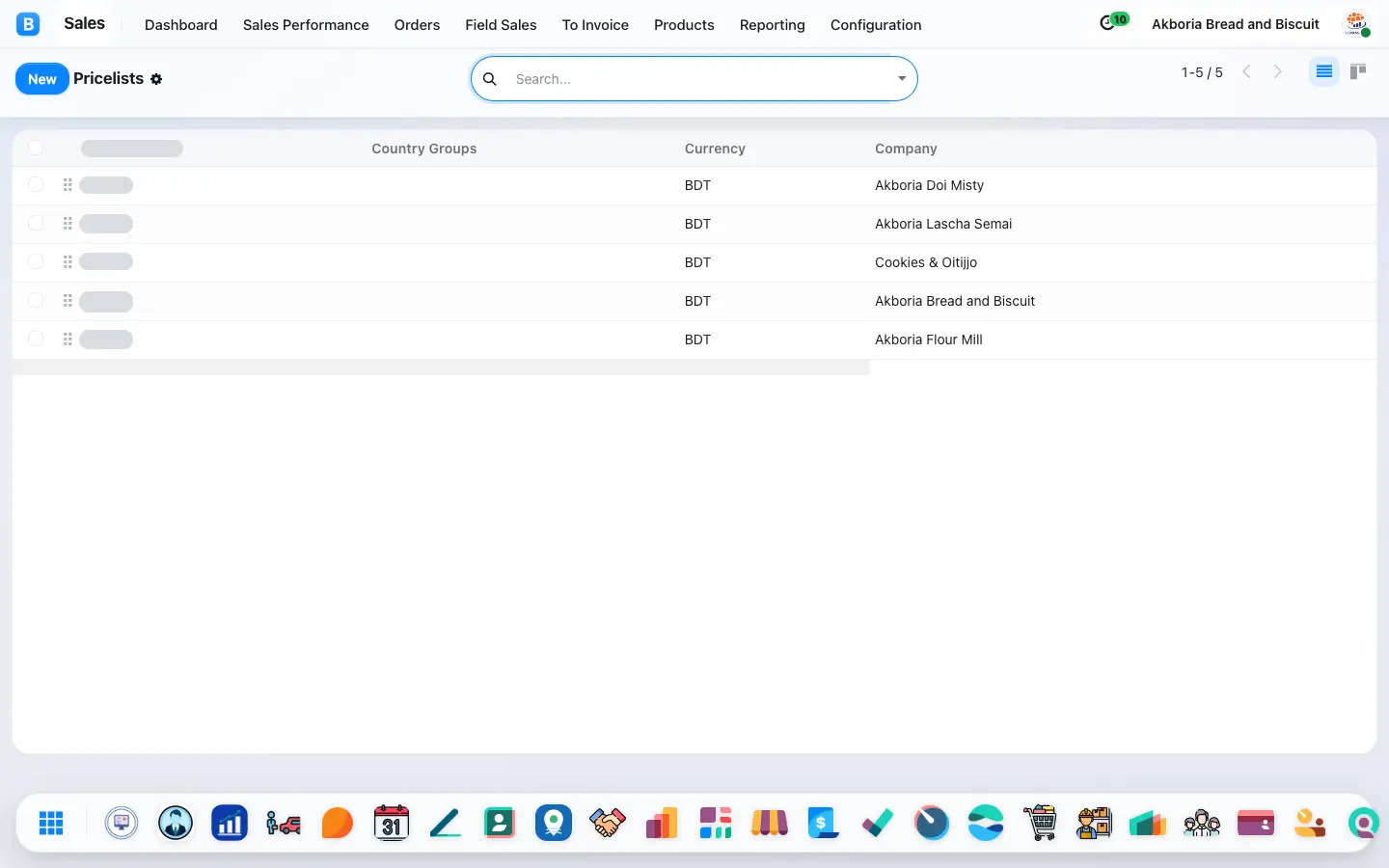Open the activities clock with badge 10

(1113, 22)
